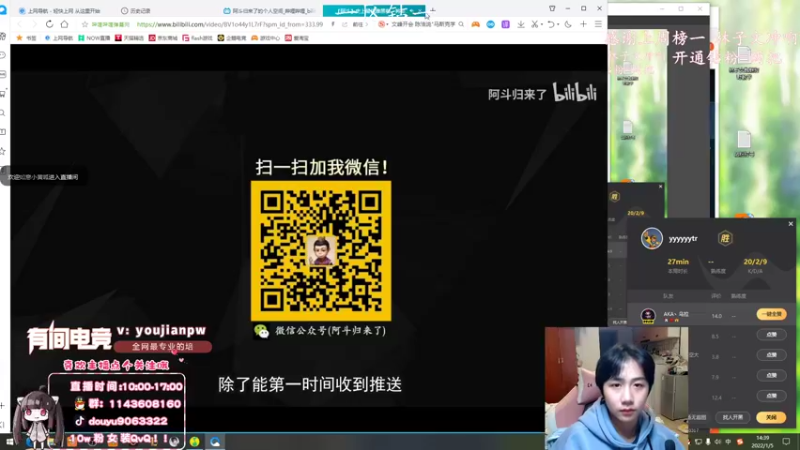The image size is (800, 450).
Task: Click the volume icon in system tray
Action: pos(718,441)
